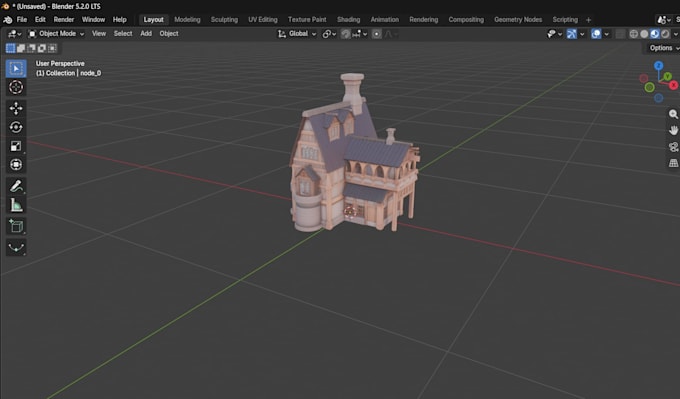Open object visibility and selectability dropdown
680x399 pixels.
(x=554, y=34)
